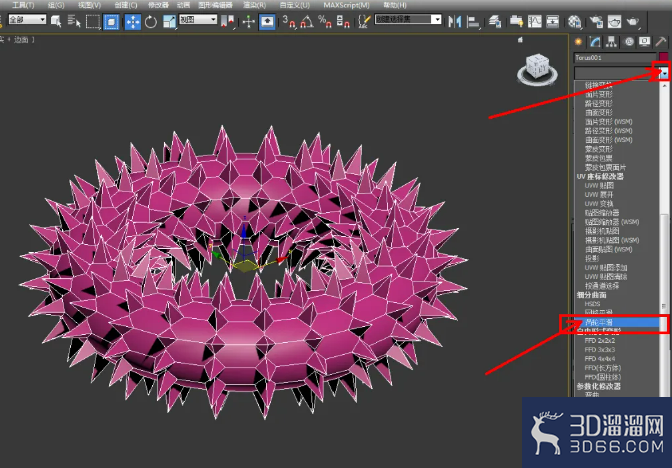Toggle Percent Snap
672x468 pixels.
[325, 21]
